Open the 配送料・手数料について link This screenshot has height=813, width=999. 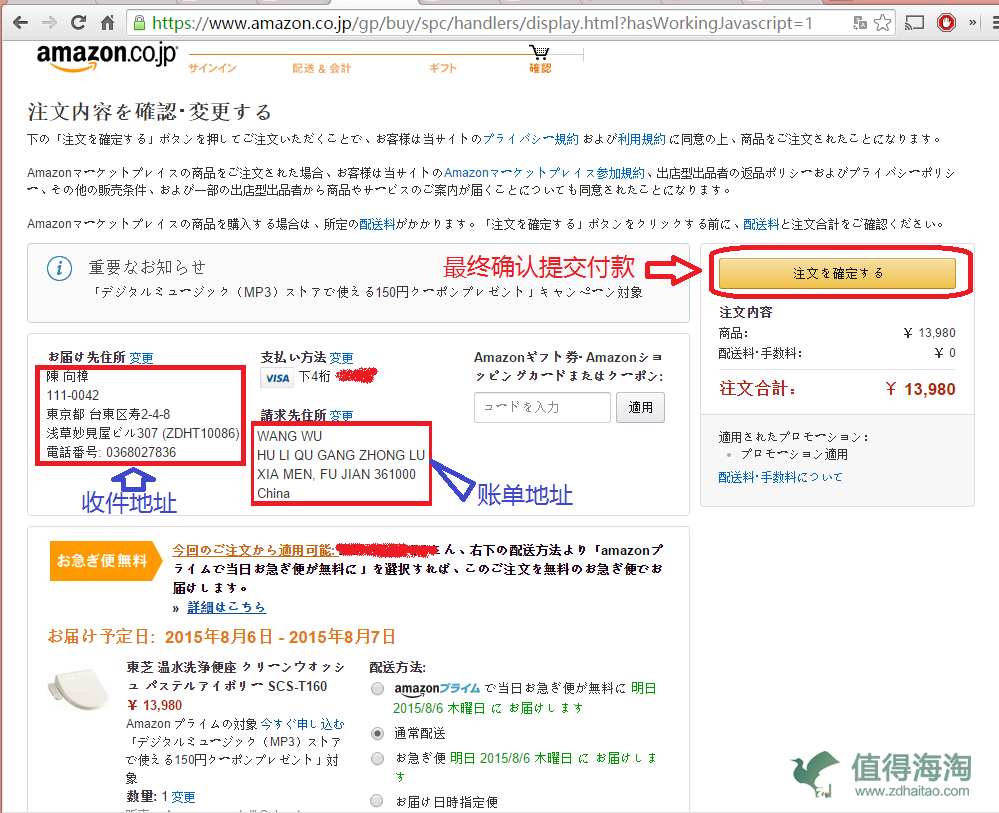[x=780, y=477]
